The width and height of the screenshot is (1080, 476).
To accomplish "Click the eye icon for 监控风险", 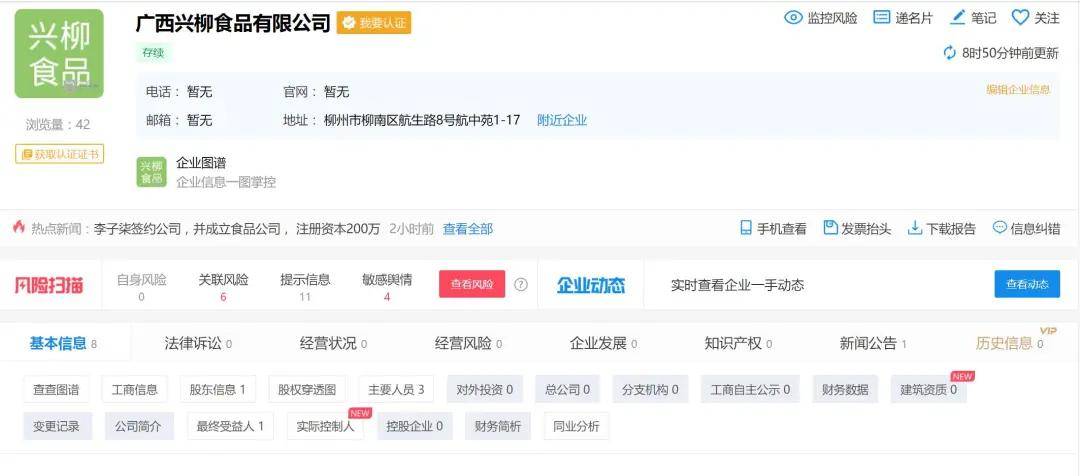I will click(794, 17).
